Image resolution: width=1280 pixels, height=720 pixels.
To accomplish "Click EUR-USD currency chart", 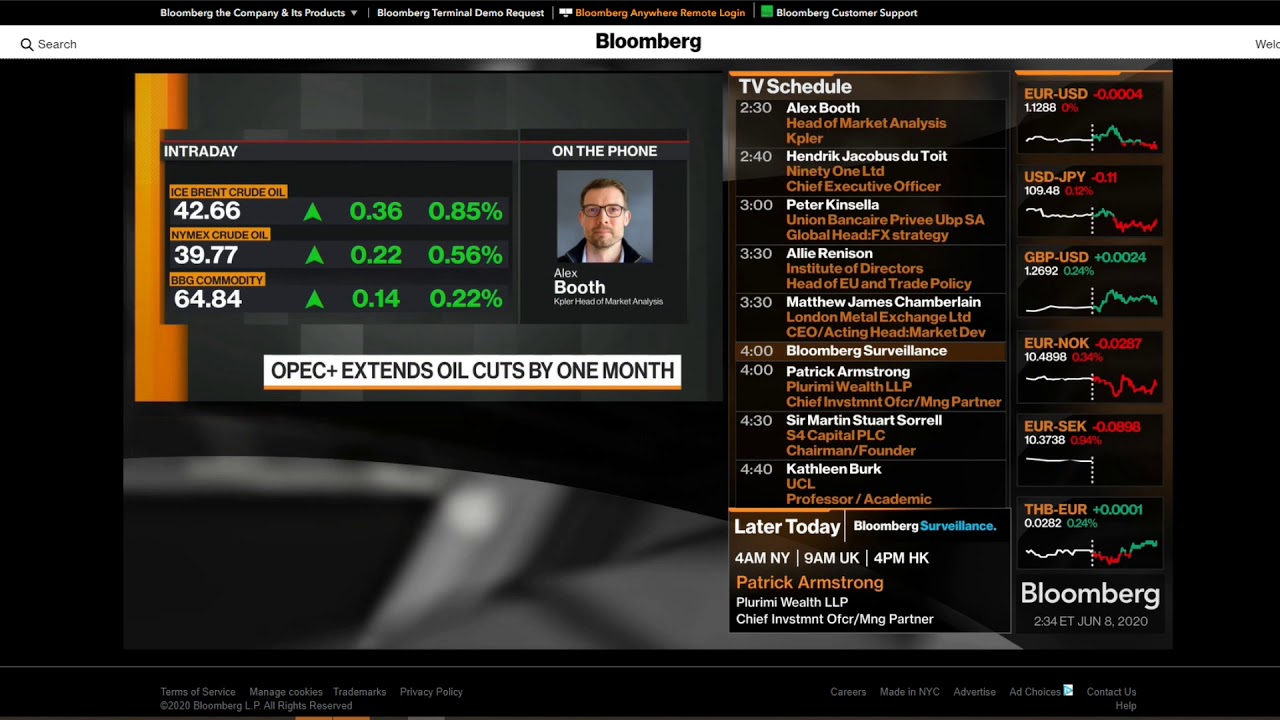I will click(x=1091, y=119).
